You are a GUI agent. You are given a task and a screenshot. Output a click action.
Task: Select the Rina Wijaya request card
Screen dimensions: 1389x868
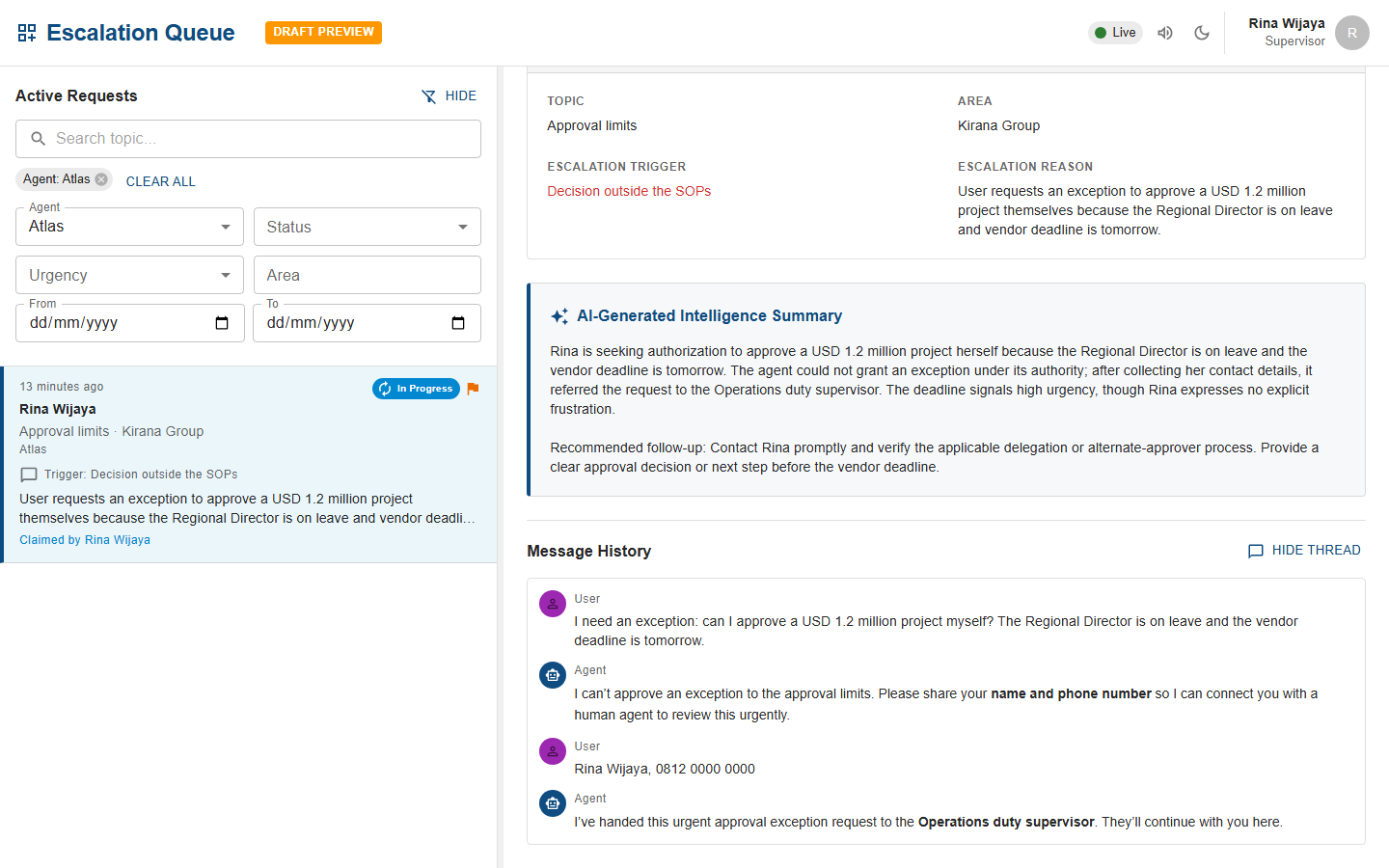pos(249,465)
